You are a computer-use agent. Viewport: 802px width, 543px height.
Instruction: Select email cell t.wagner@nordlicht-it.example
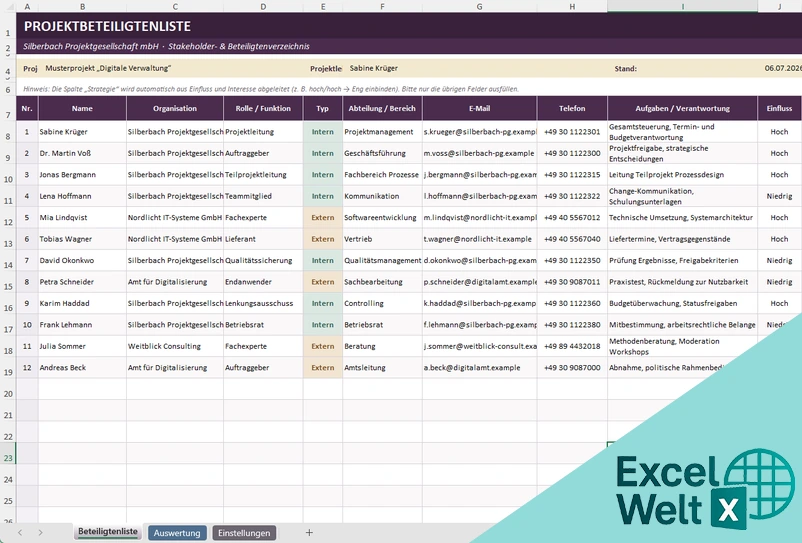[x=479, y=239]
